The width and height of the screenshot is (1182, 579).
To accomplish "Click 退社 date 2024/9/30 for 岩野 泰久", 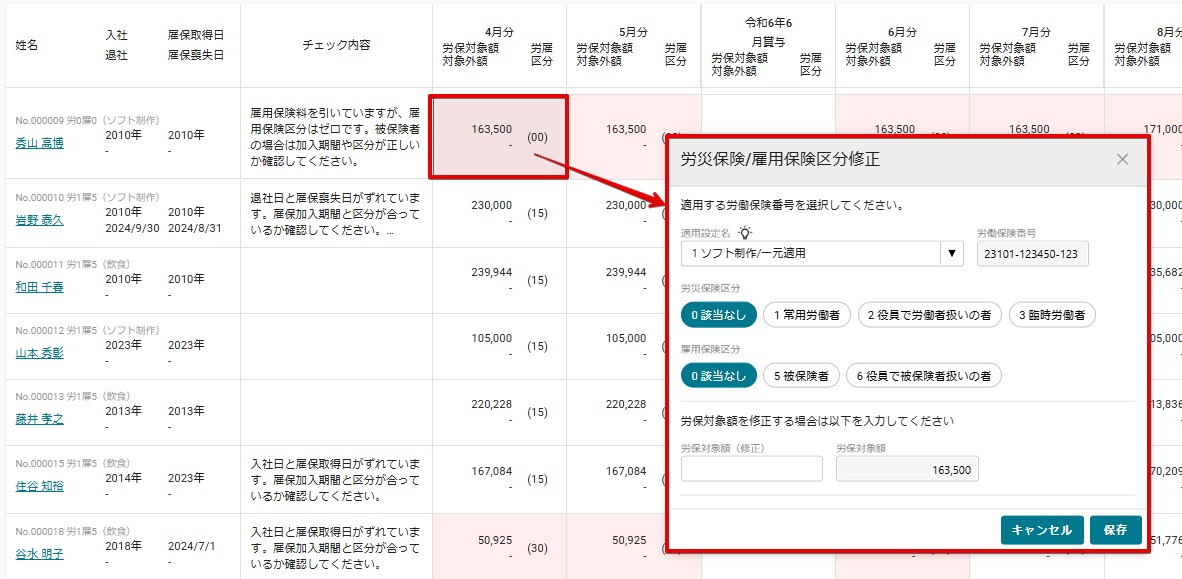I will coord(133,228).
